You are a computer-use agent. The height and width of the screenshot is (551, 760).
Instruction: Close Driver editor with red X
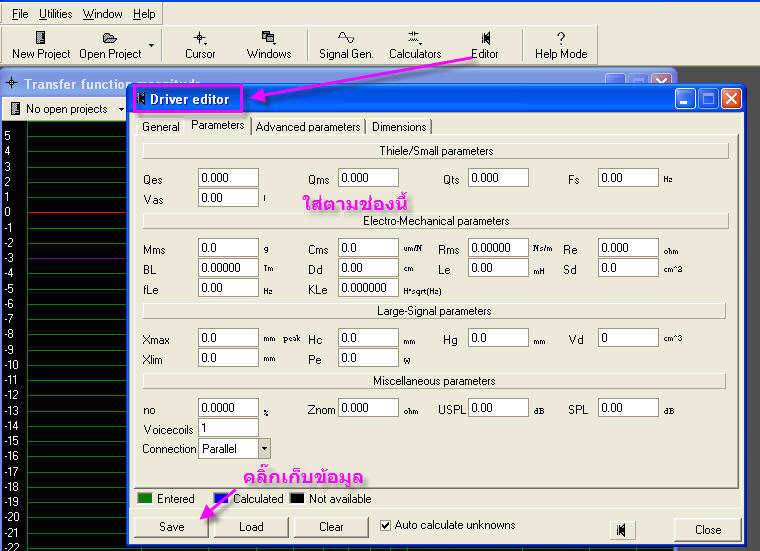click(731, 99)
